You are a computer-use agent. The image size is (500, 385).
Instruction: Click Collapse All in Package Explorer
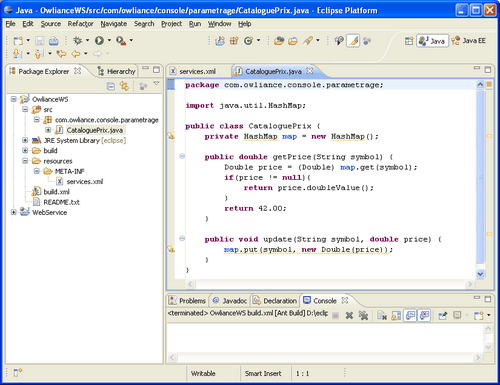point(111,86)
